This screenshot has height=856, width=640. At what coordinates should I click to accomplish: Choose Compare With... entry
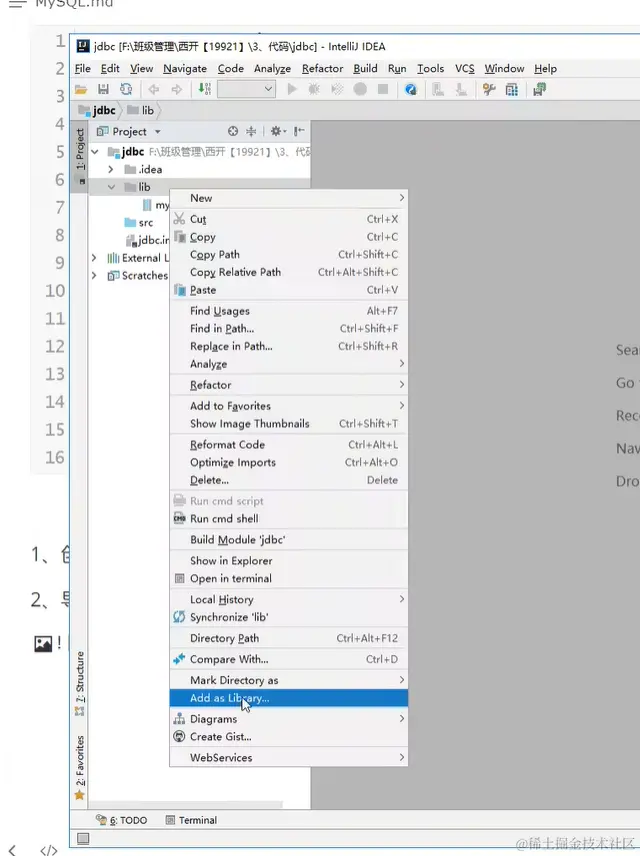point(288,659)
